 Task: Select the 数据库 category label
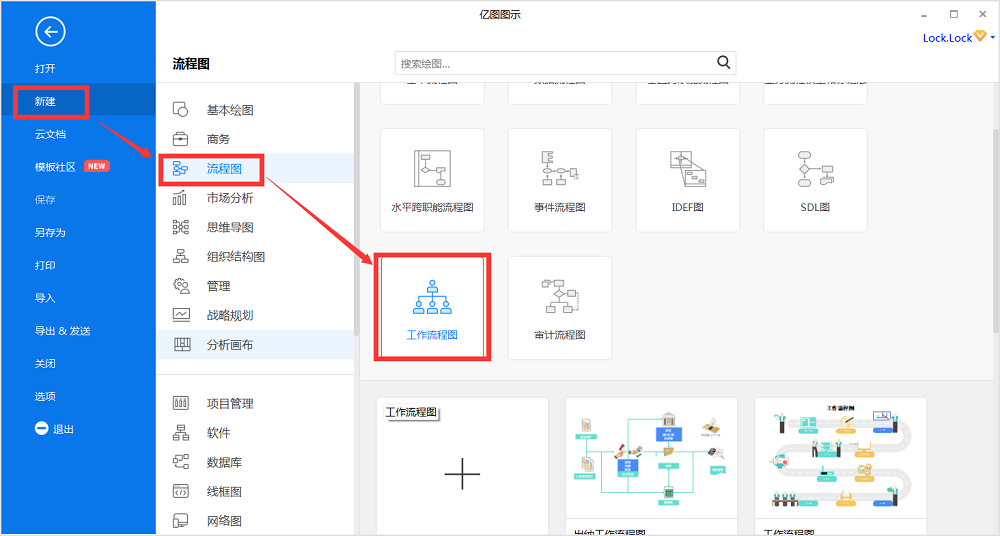coord(224,462)
